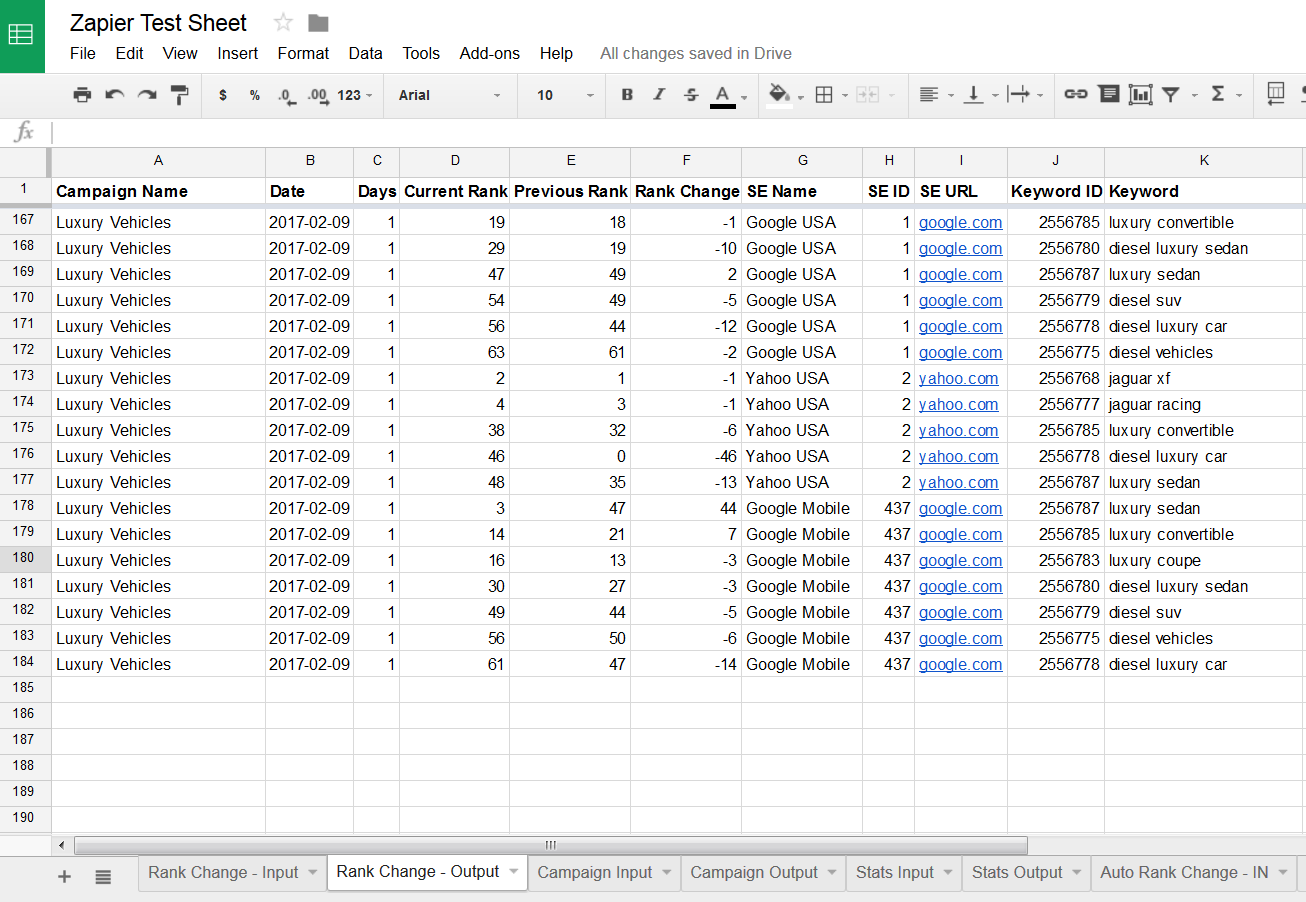Open the Functions sigma icon
Viewport: 1306px width, 902px height.
click(1218, 94)
